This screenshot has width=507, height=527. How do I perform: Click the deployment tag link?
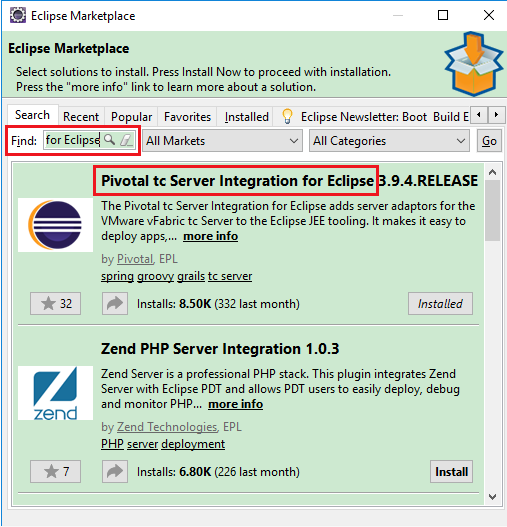tap(193, 444)
